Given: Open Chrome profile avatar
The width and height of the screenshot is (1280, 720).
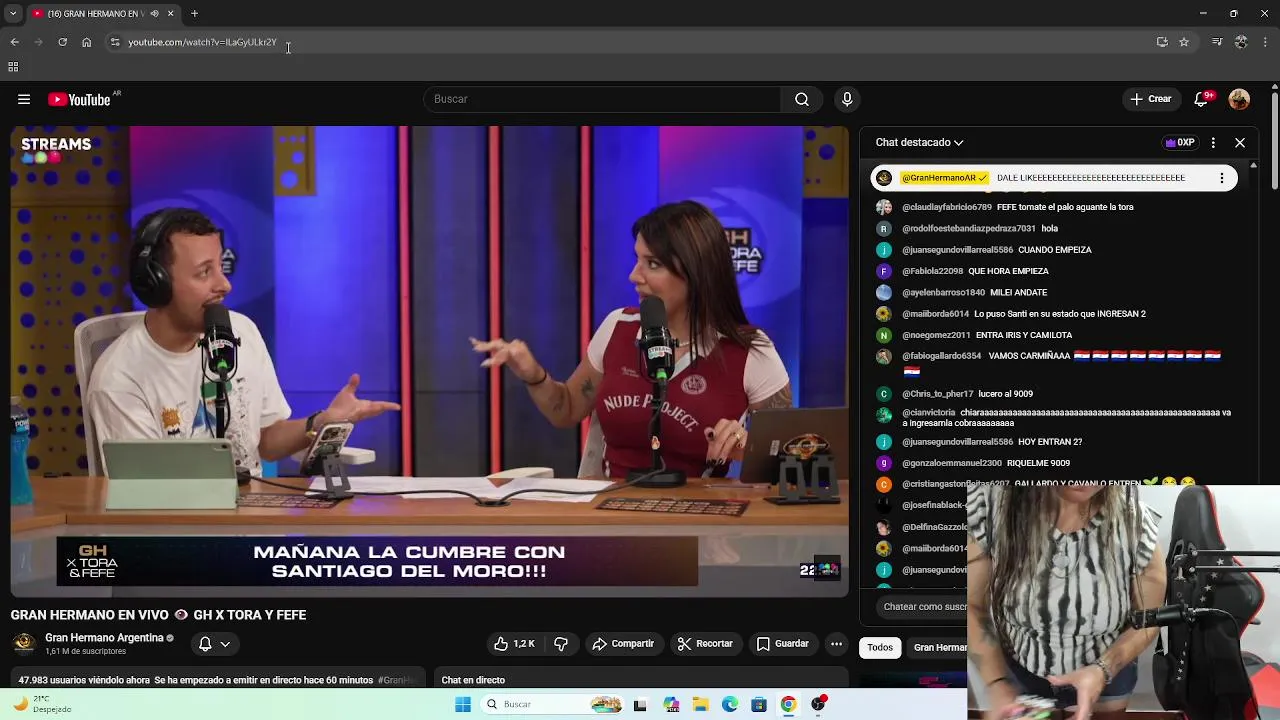Looking at the screenshot, I should tap(1241, 42).
